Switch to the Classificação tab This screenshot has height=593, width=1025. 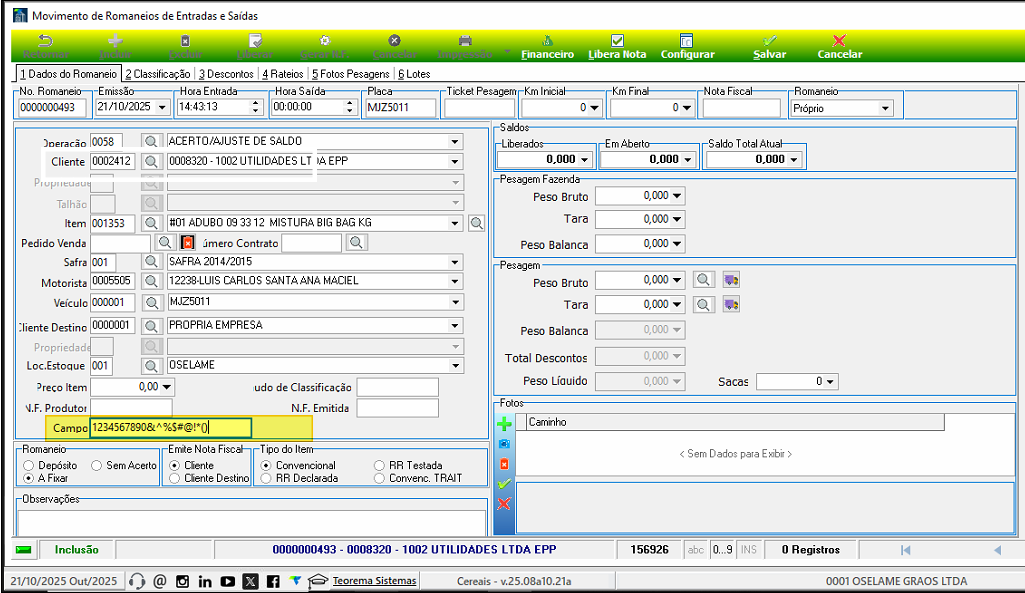pos(158,73)
